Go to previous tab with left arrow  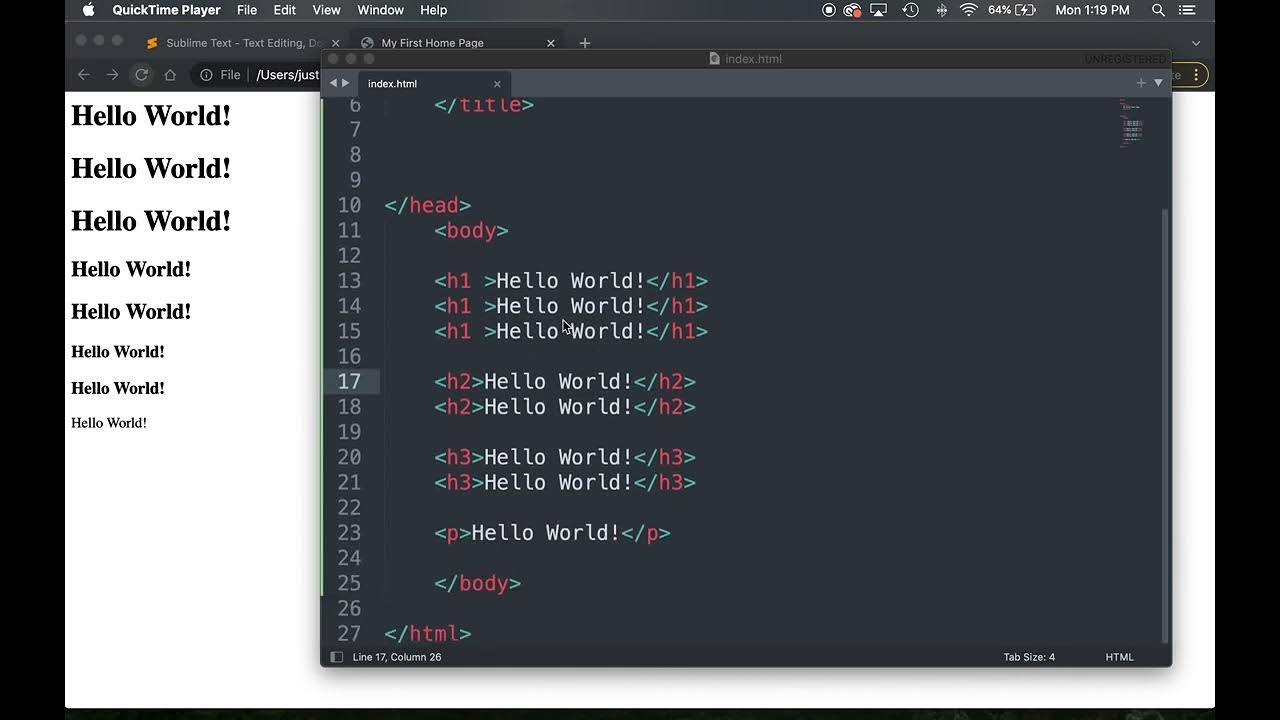click(334, 84)
